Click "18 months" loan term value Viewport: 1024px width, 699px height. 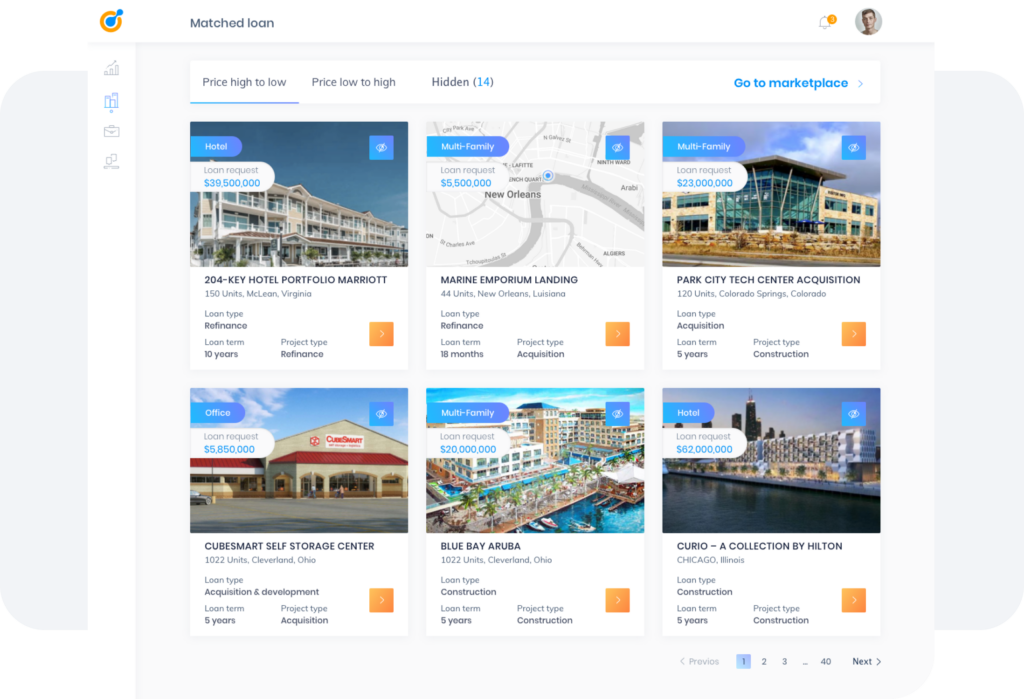click(x=462, y=354)
